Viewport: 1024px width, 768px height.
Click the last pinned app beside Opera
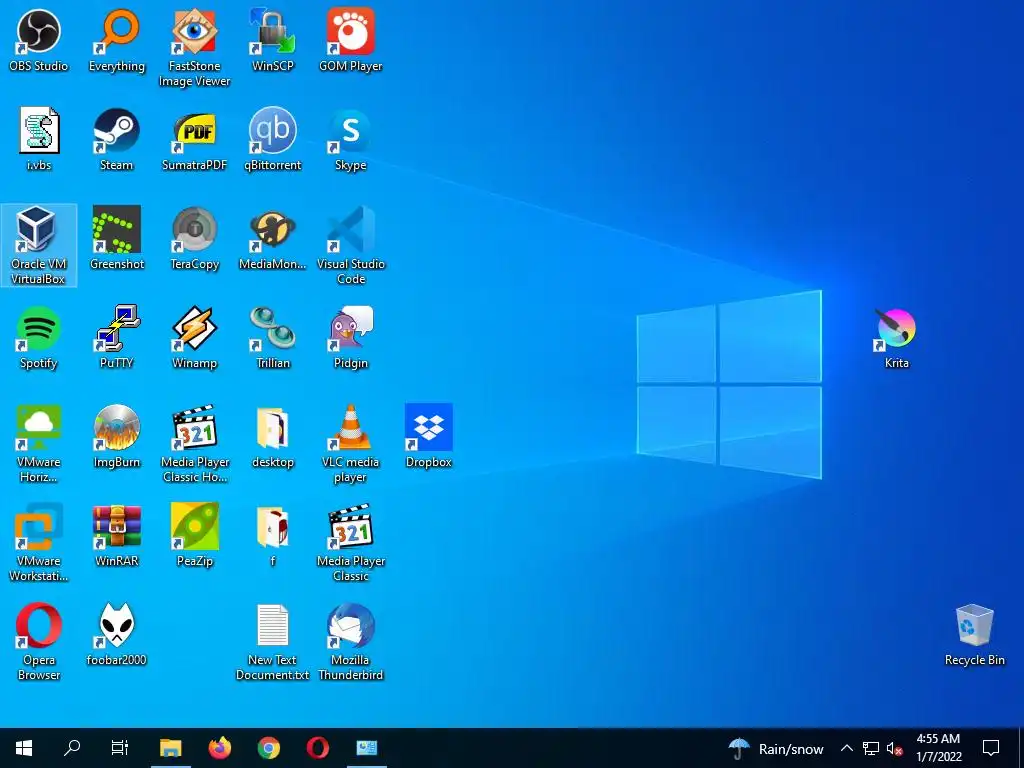(367, 748)
